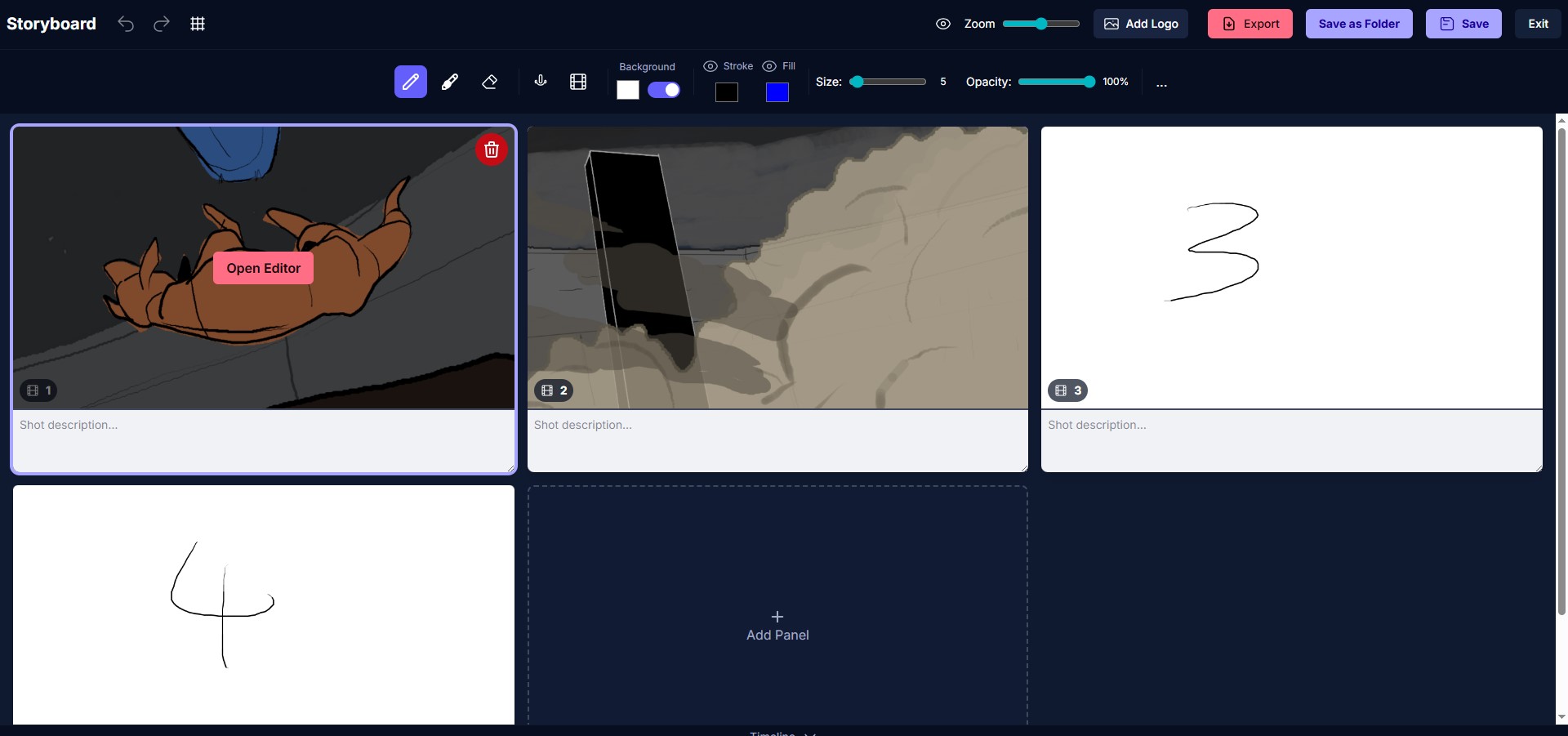Pick the blue Fill color swatch
This screenshot has width=1568, height=736.
pyautogui.click(x=777, y=92)
